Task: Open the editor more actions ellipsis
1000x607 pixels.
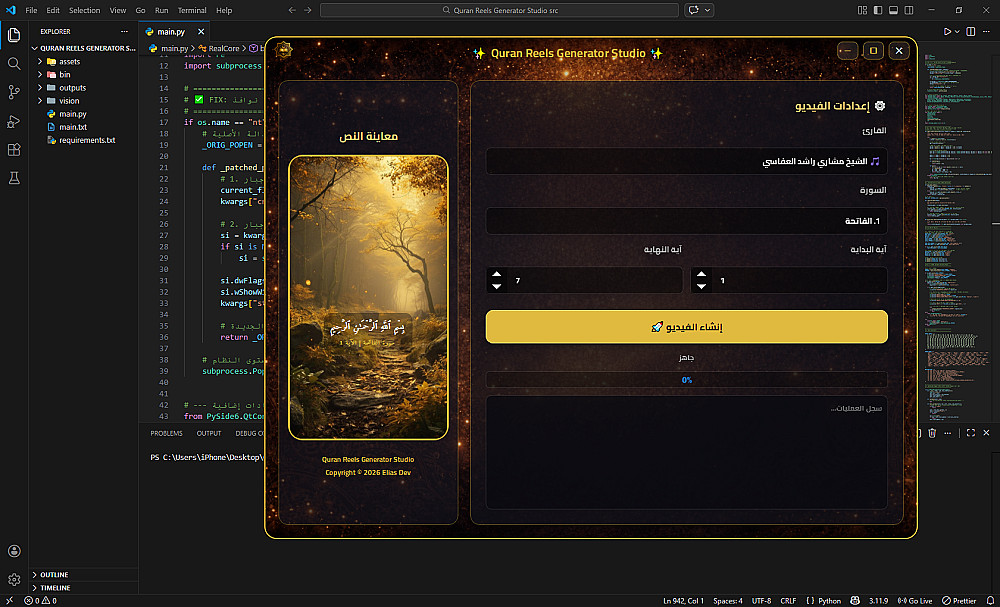Action: (986, 31)
